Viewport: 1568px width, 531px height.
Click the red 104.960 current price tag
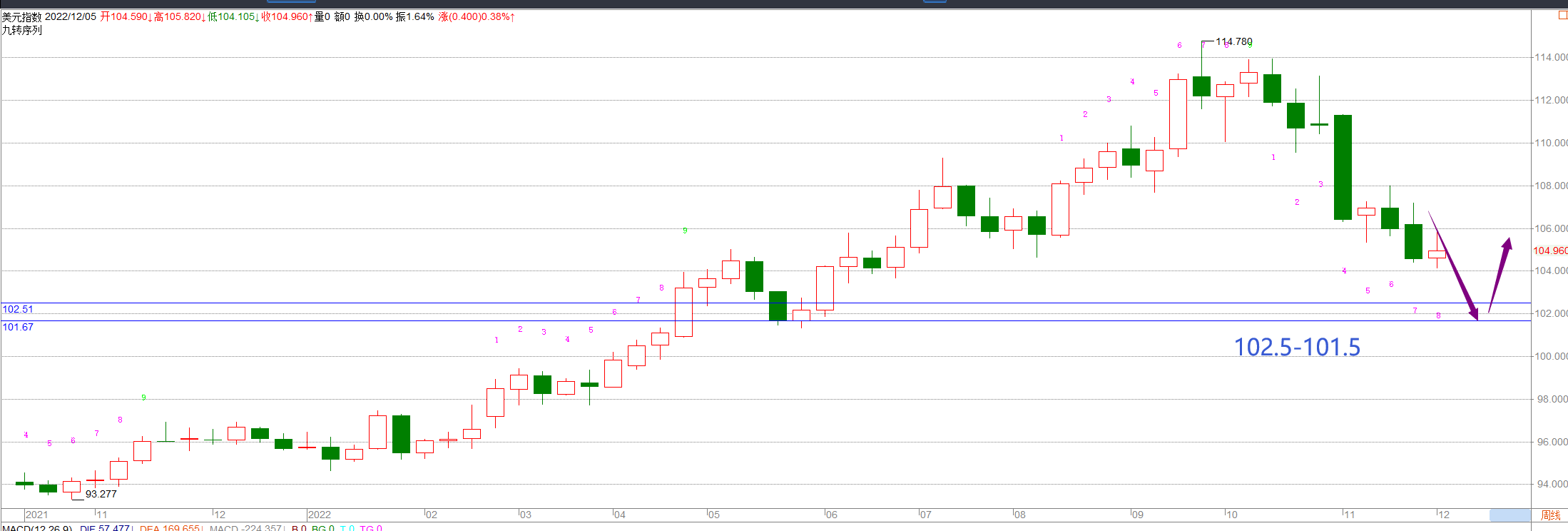[x=1550, y=251]
